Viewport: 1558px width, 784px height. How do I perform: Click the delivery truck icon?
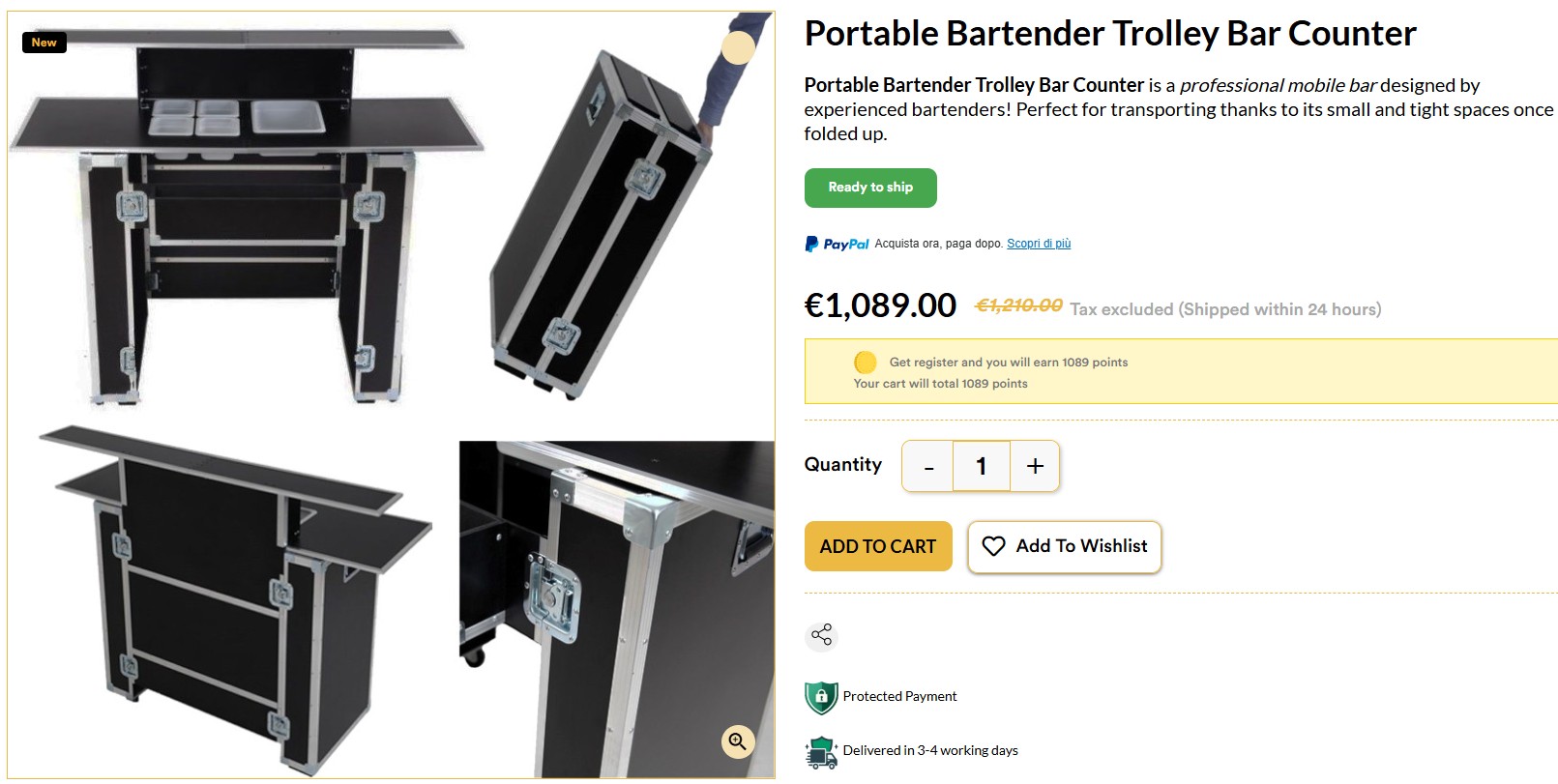pyautogui.click(x=821, y=751)
